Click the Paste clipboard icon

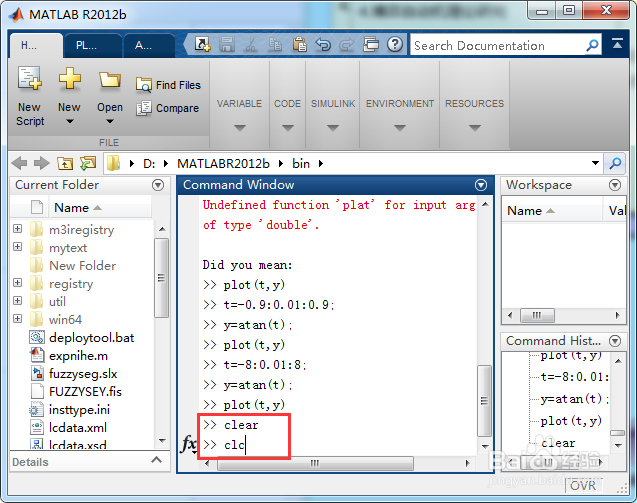[300, 44]
